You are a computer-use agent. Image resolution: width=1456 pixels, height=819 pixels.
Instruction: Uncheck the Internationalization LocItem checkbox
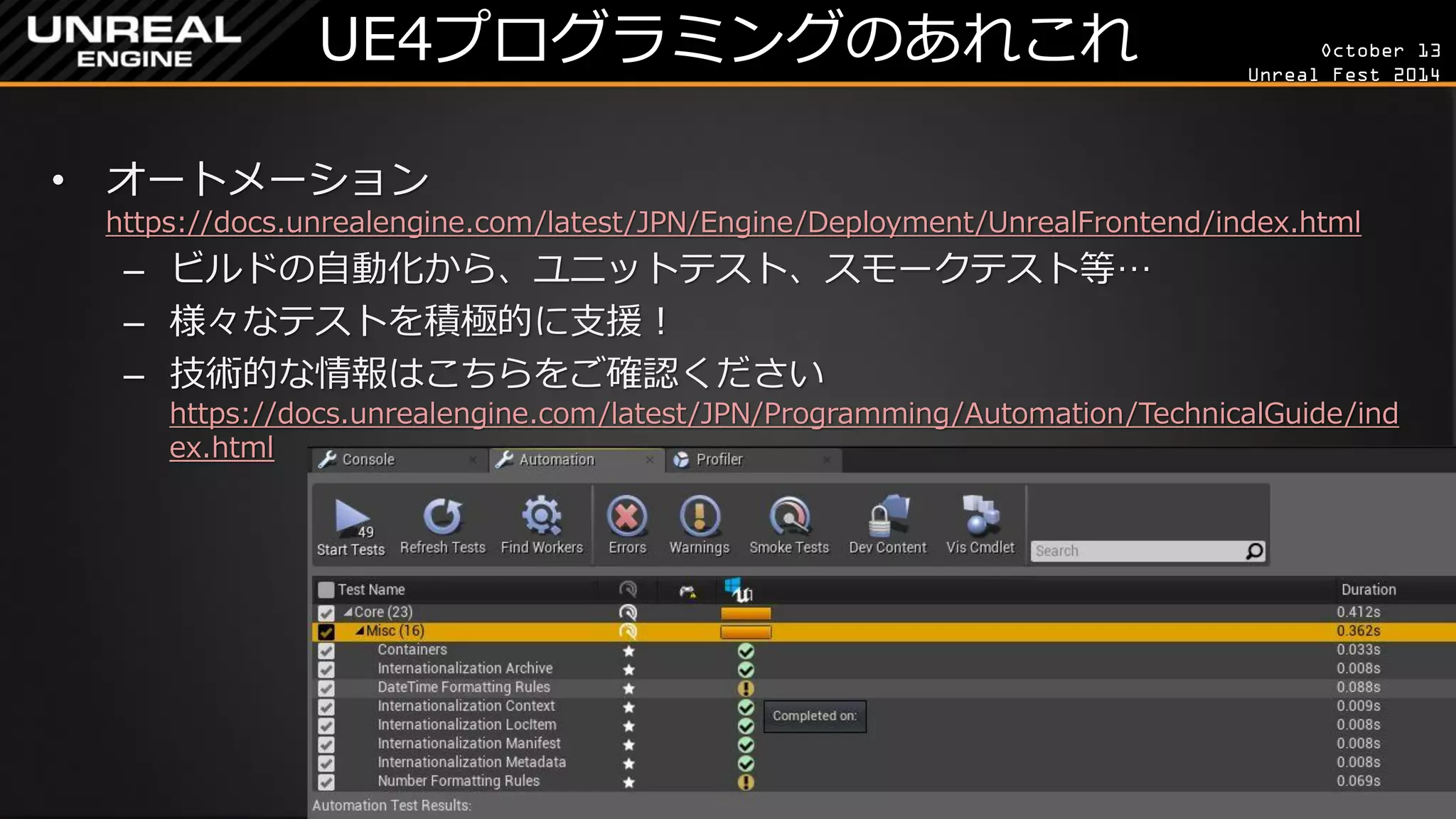326,726
